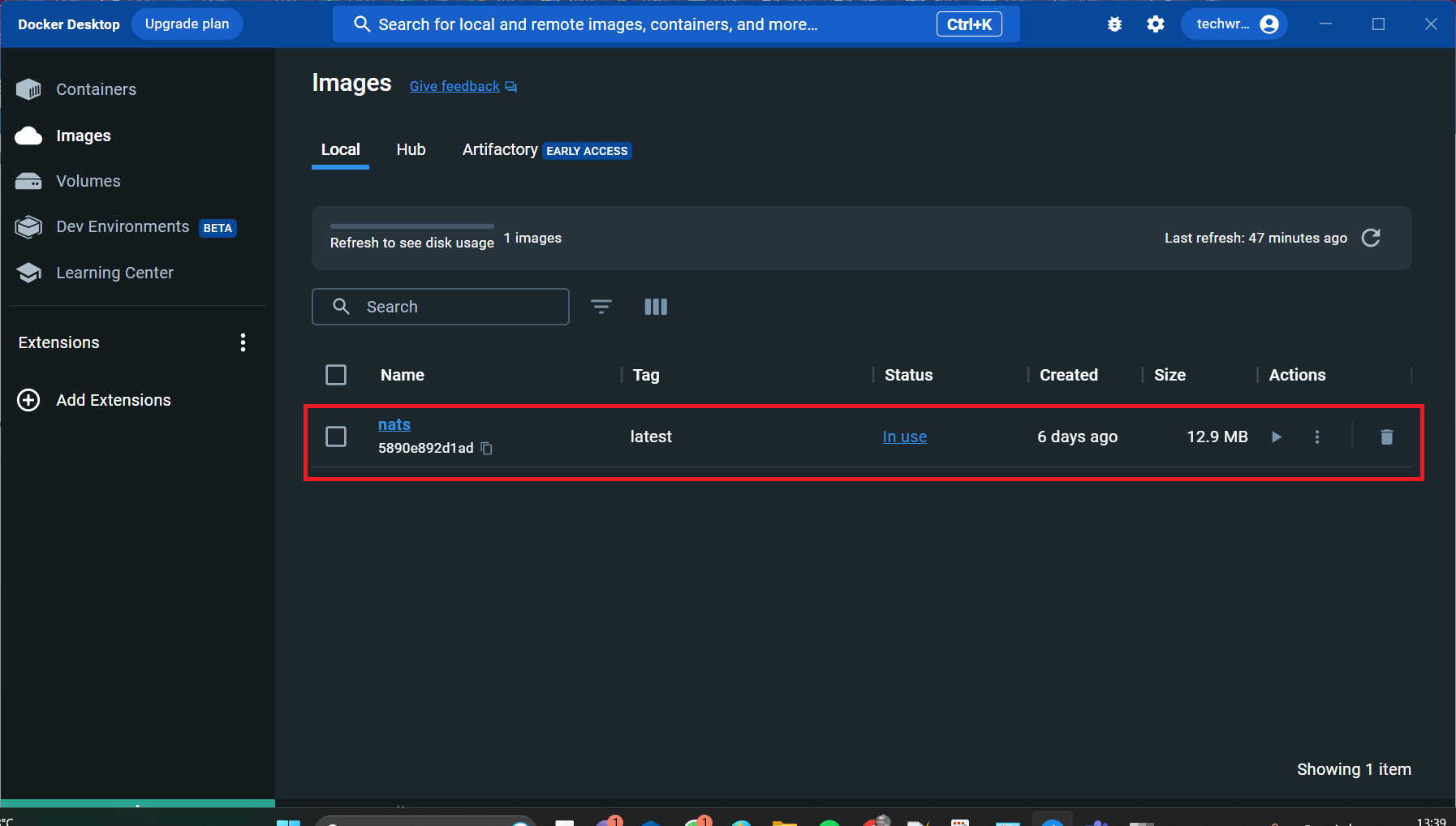Open the settings gear icon
Image resolution: width=1456 pixels, height=826 pixels.
click(x=1155, y=24)
